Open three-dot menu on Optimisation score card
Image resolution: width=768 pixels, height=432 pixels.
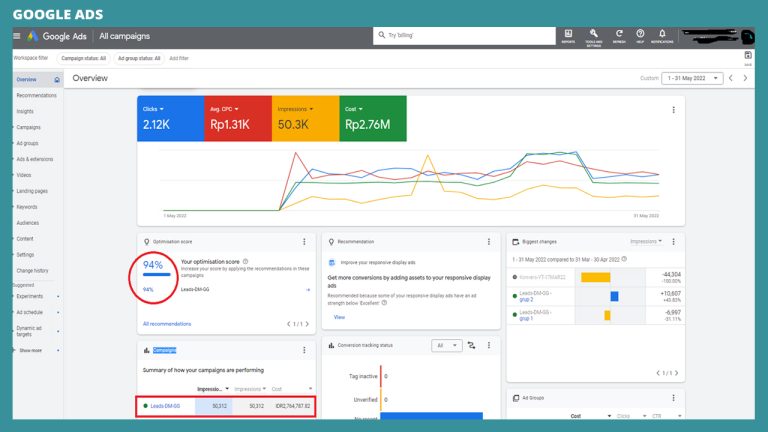(x=304, y=242)
